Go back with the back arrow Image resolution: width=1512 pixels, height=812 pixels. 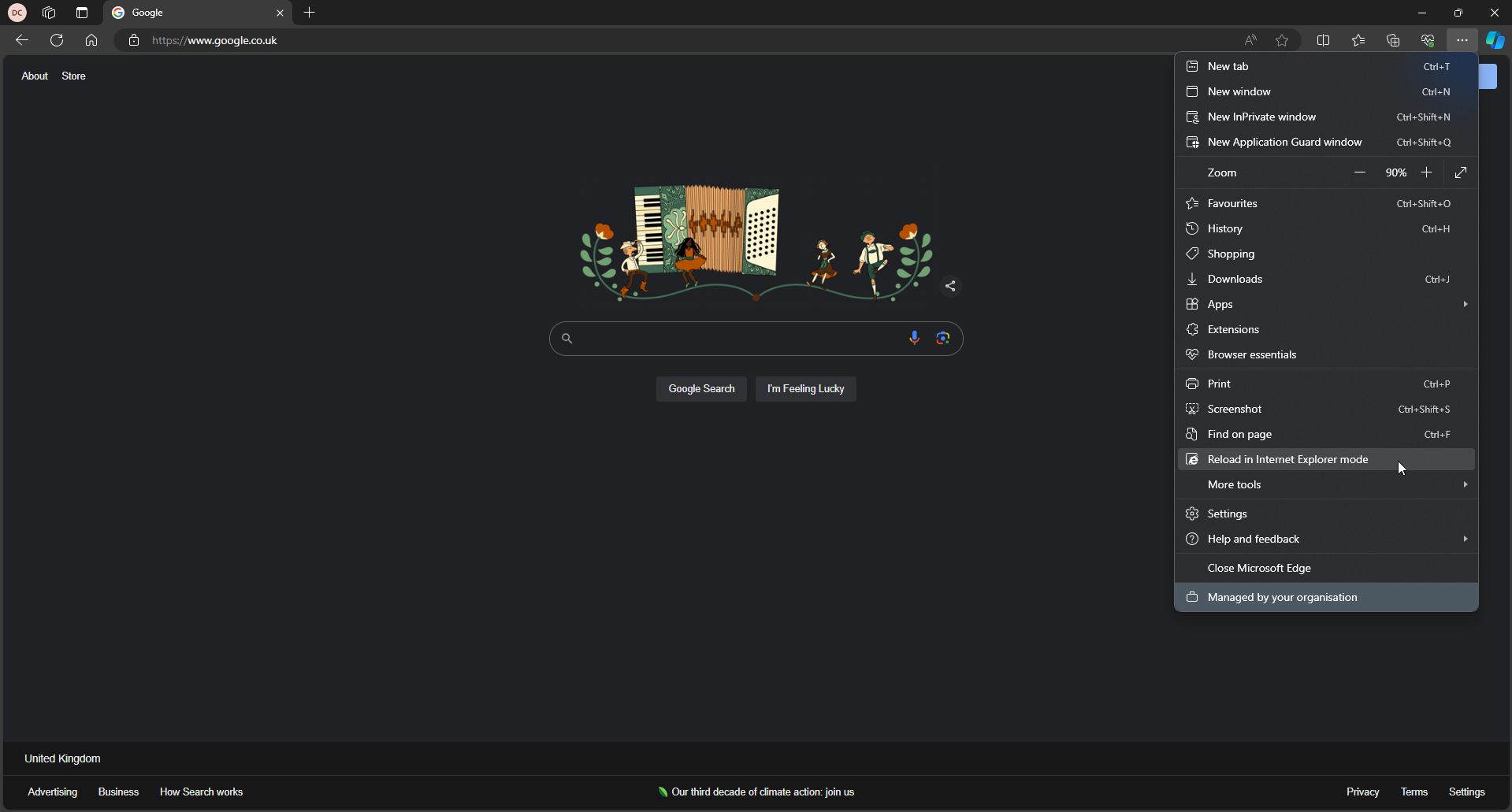tap(22, 40)
